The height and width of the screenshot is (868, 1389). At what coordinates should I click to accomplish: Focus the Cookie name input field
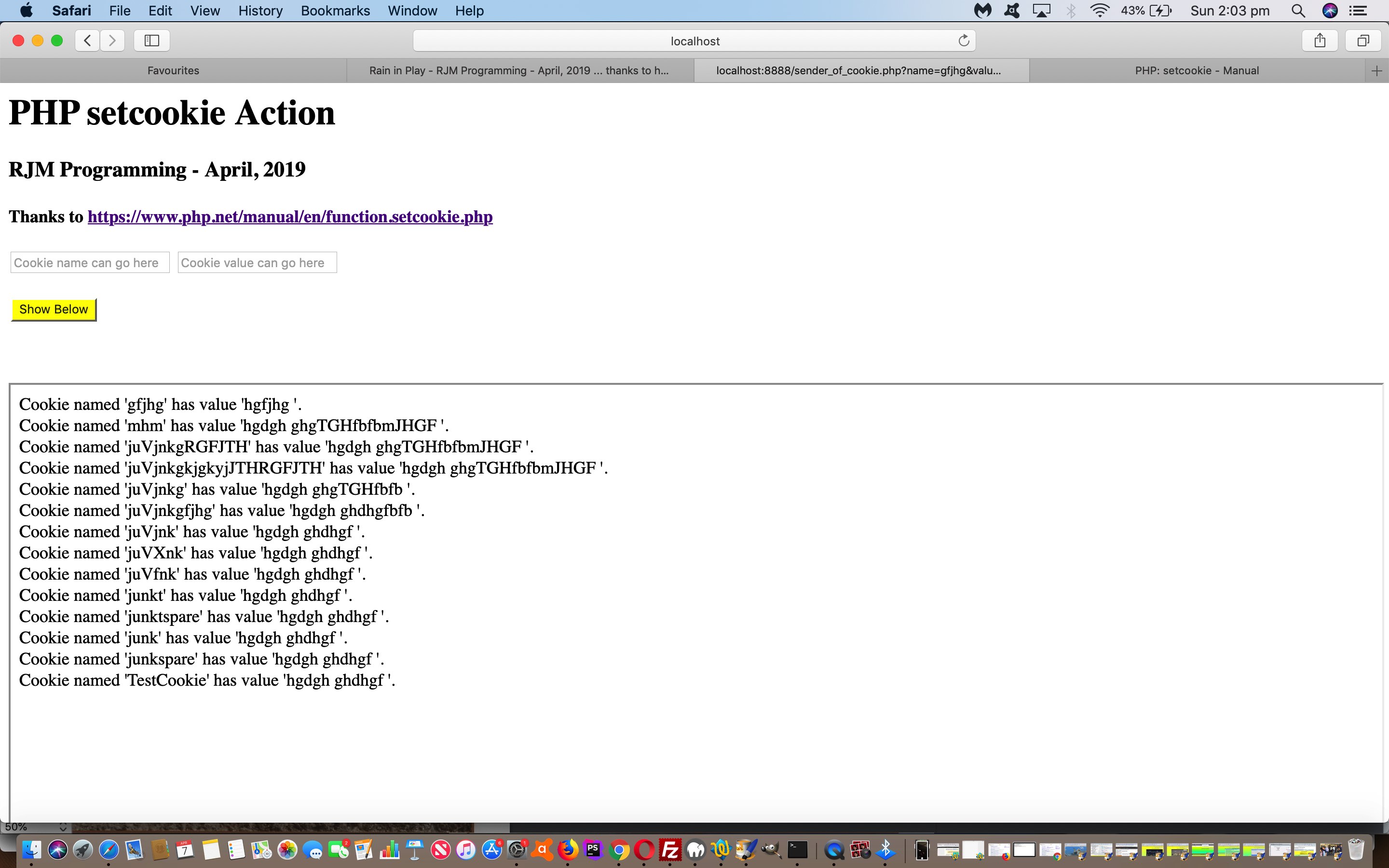coord(90,263)
